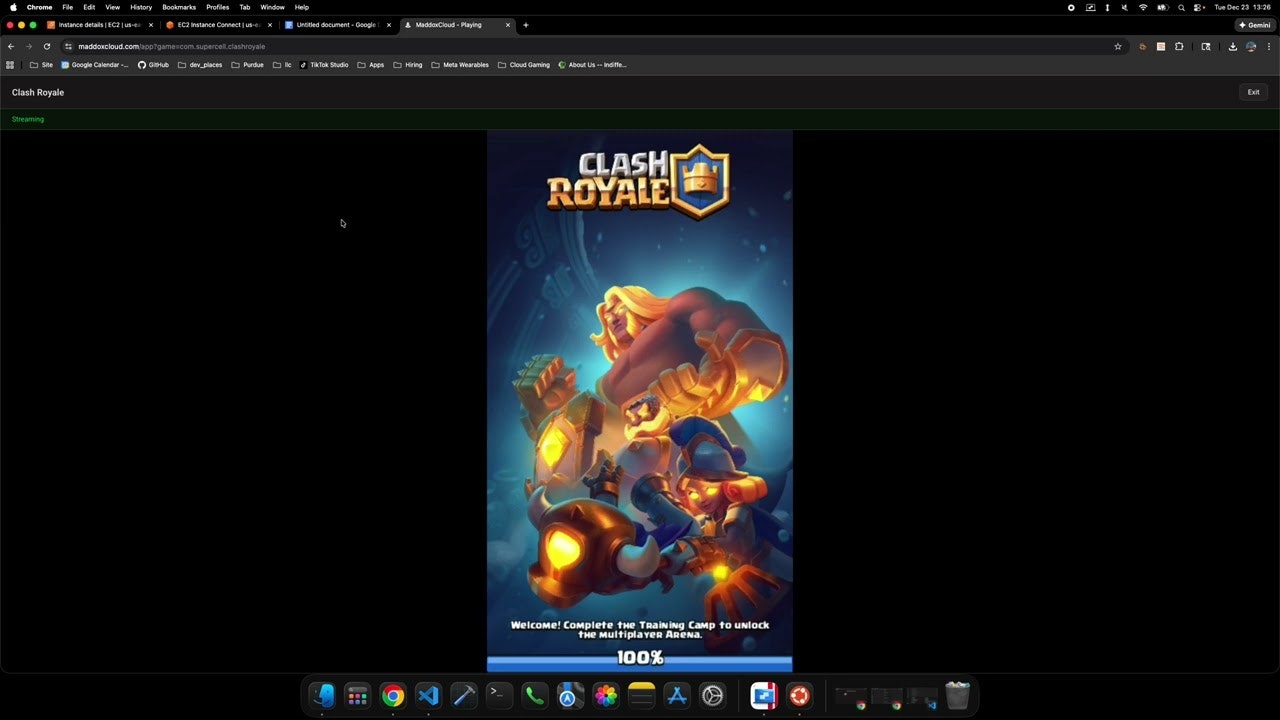Click the address bar to edit the URL

(300, 46)
